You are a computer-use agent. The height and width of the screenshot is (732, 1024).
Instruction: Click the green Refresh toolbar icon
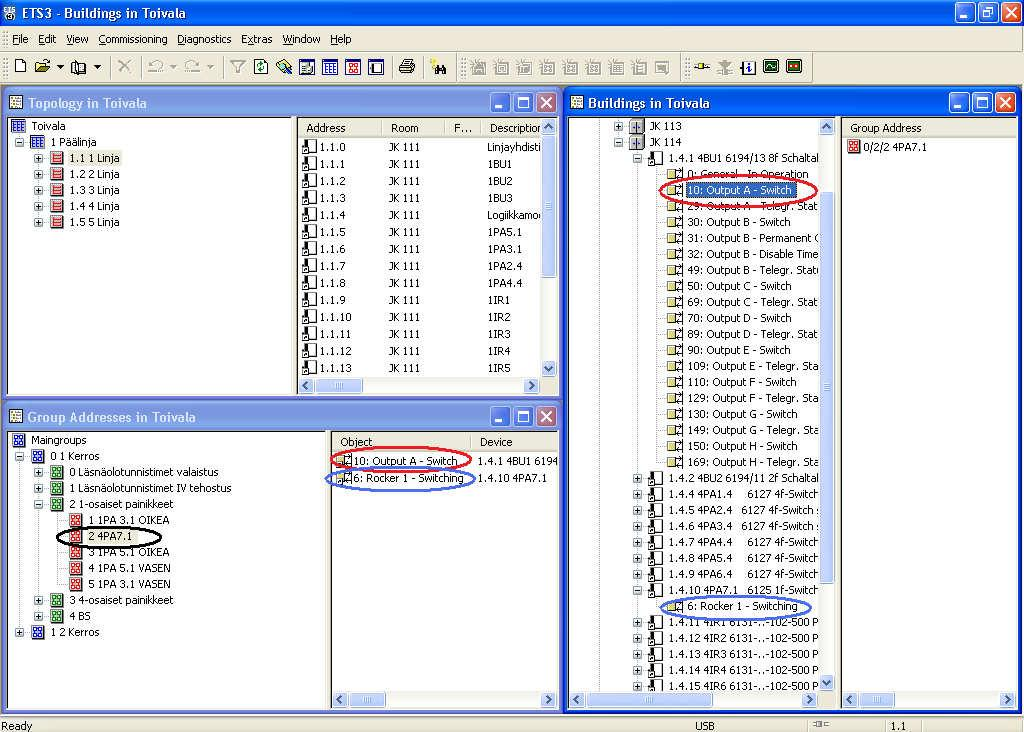coord(261,67)
